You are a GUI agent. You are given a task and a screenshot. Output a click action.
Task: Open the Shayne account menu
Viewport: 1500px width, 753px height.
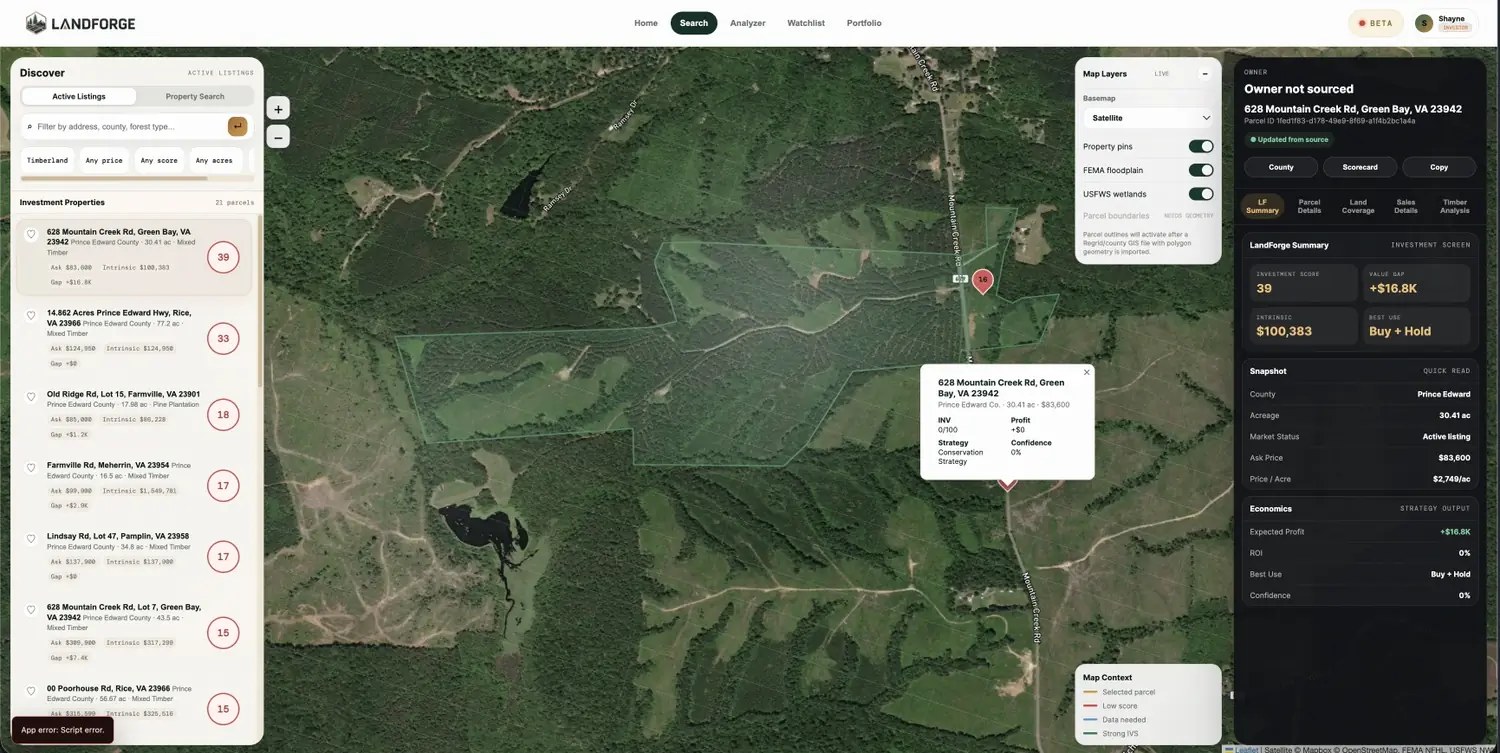[x=1445, y=23]
